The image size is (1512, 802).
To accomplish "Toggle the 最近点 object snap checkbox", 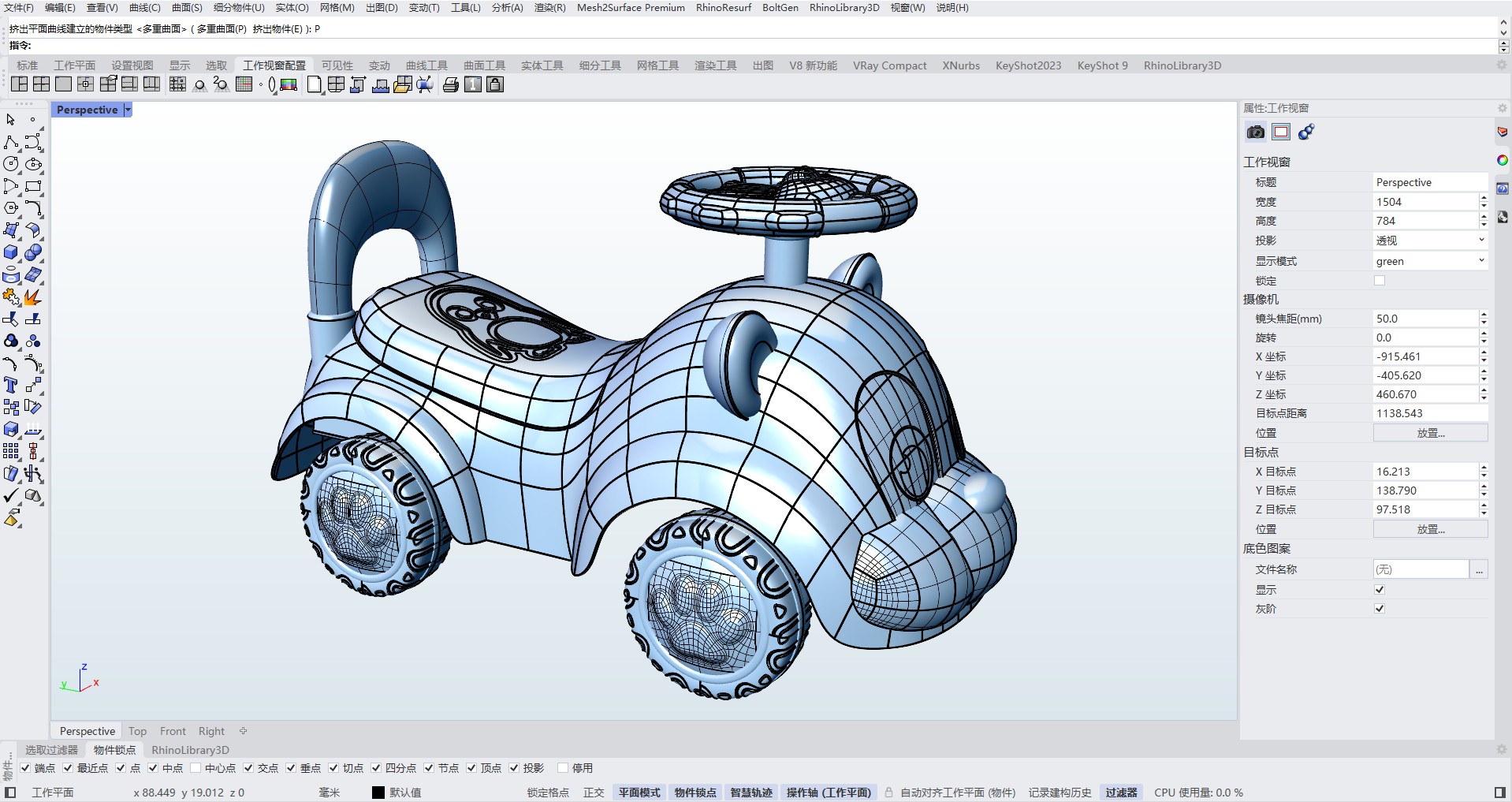I will (68, 768).
